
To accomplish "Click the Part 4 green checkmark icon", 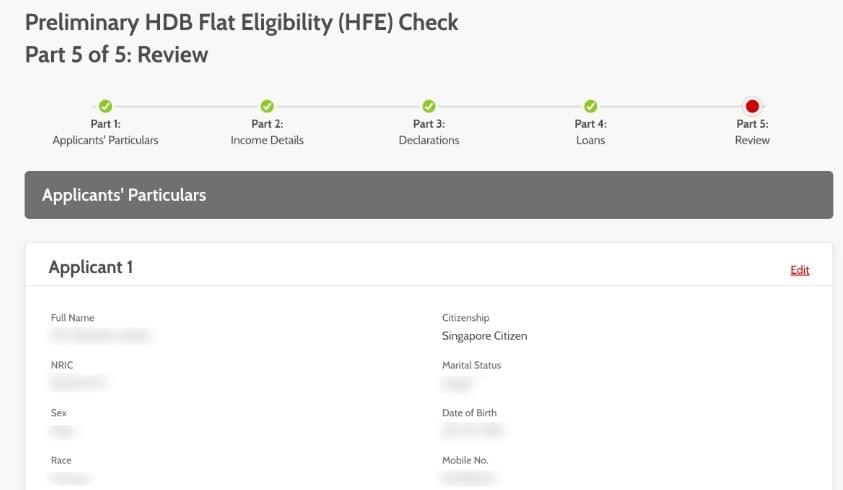I will pyautogui.click(x=590, y=106).
